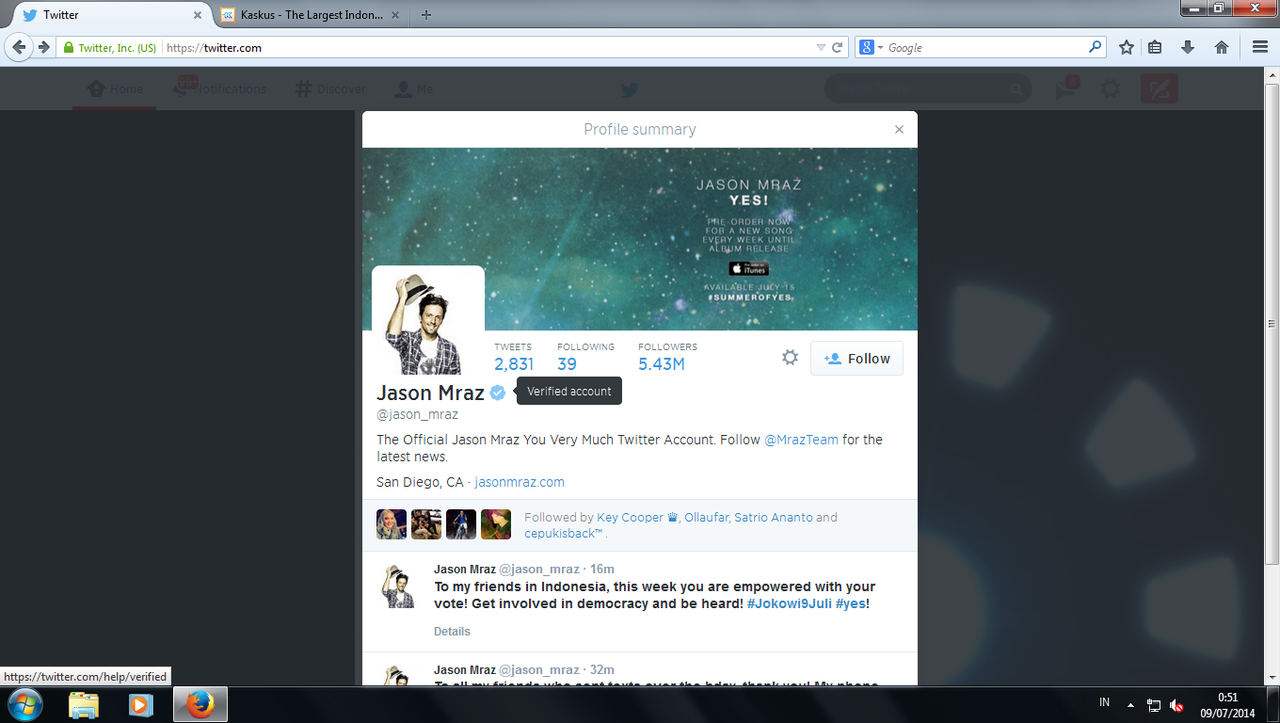Click the Twitter search box in navbar

point(927,89)
